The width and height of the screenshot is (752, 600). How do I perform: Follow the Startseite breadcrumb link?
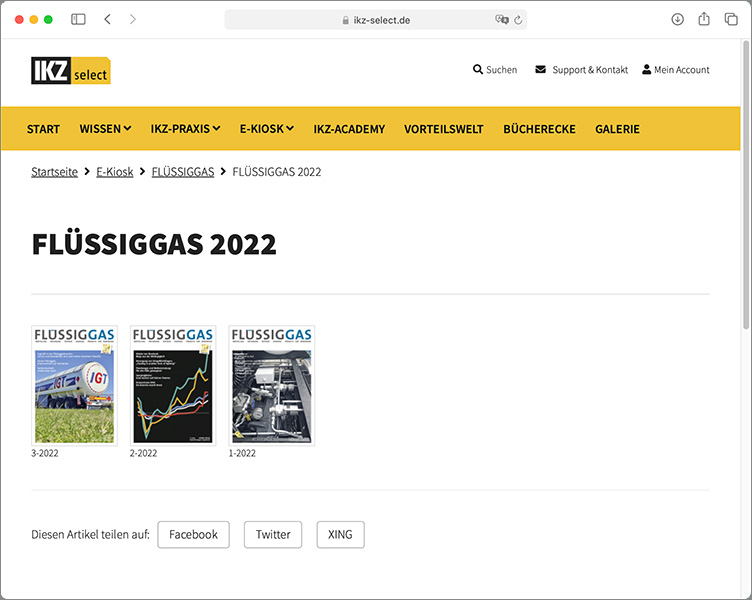(54, 172)
